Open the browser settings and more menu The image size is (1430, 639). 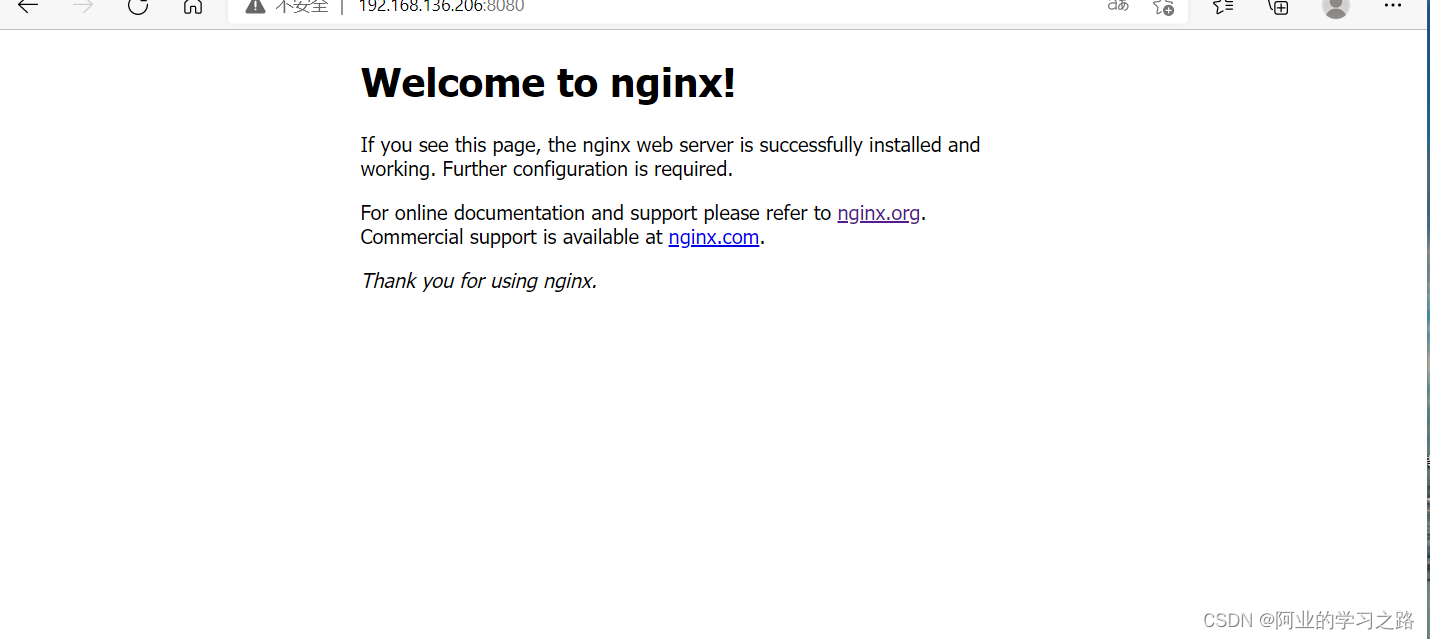pyautogui.click(x=1393, y=6)
